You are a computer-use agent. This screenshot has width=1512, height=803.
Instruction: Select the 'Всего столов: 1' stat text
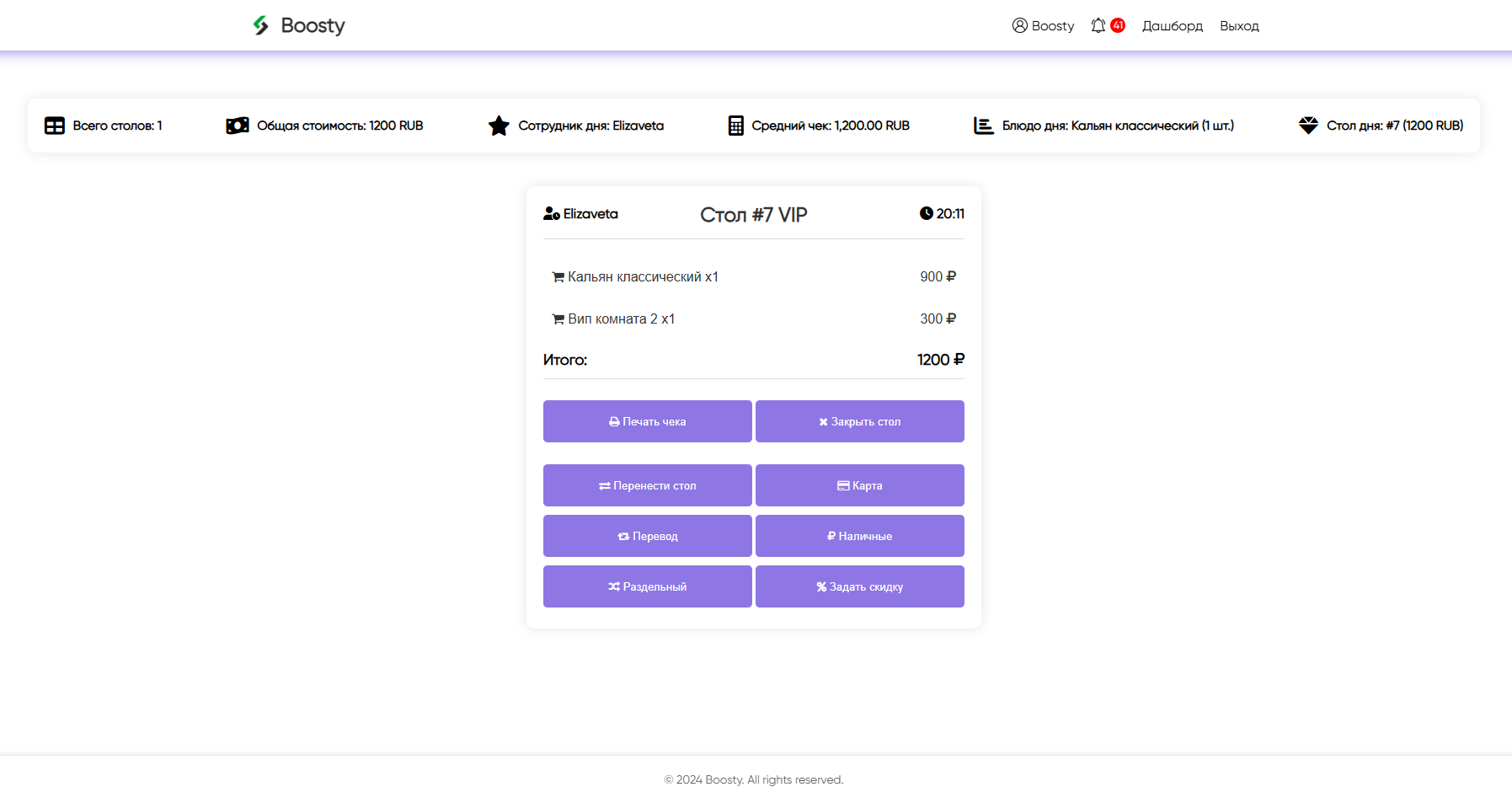click(117, 126)
